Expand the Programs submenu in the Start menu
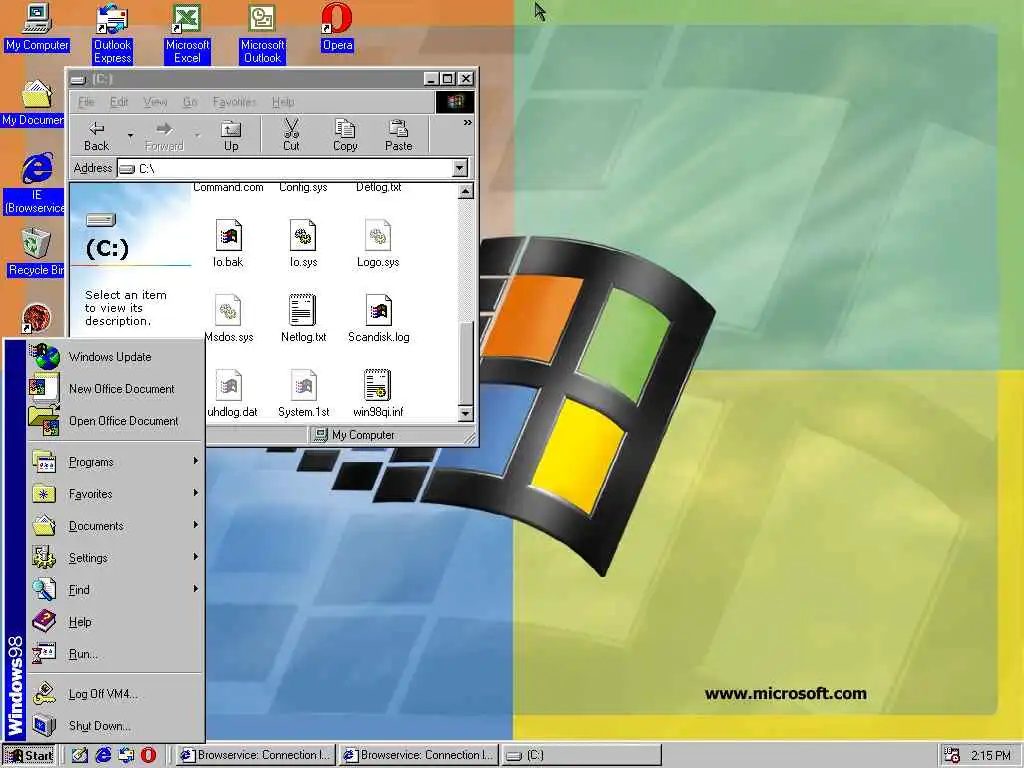This screenshot has width=1024, height=768. 115,462
